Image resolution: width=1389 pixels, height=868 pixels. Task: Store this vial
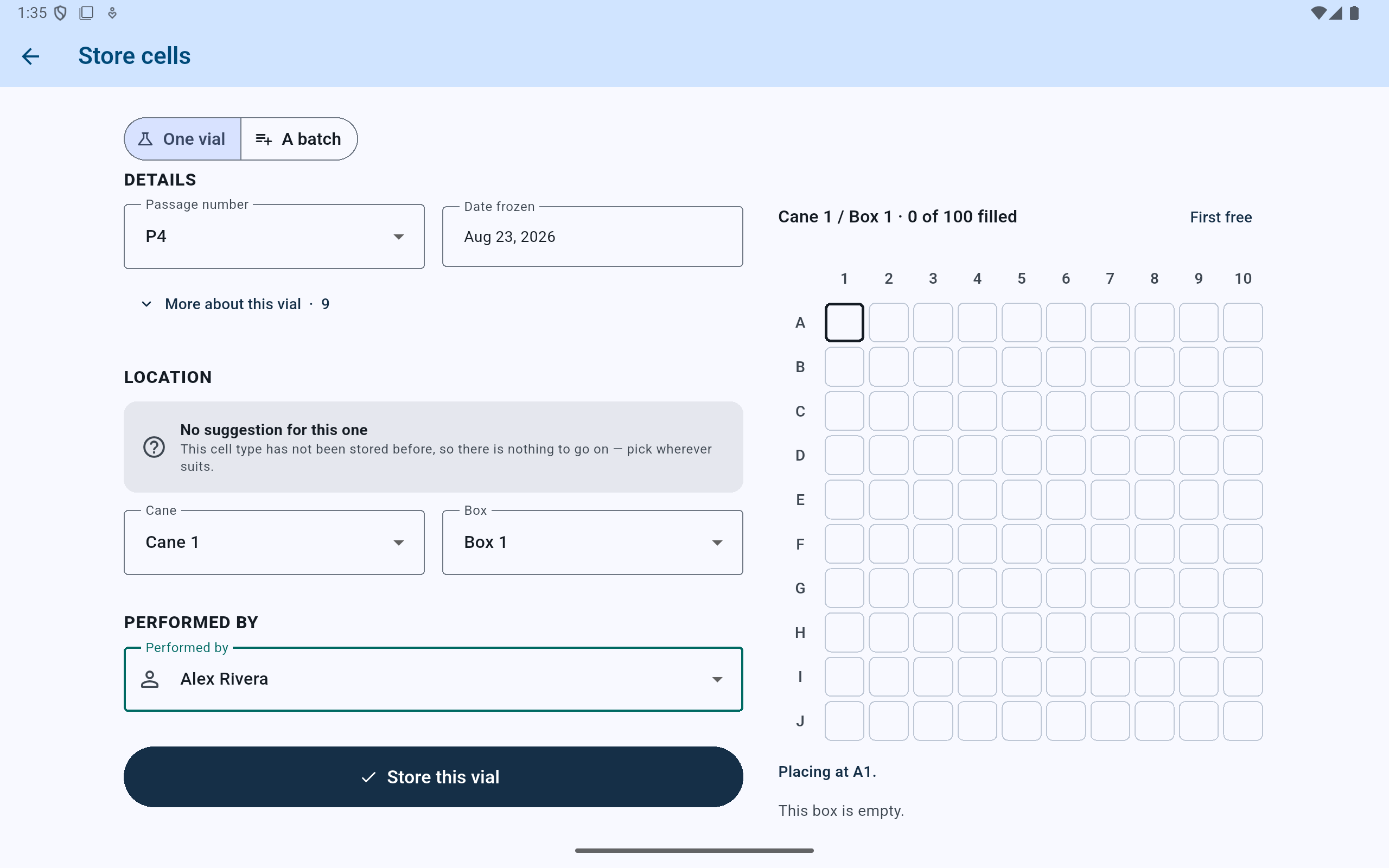click(434, 777)
